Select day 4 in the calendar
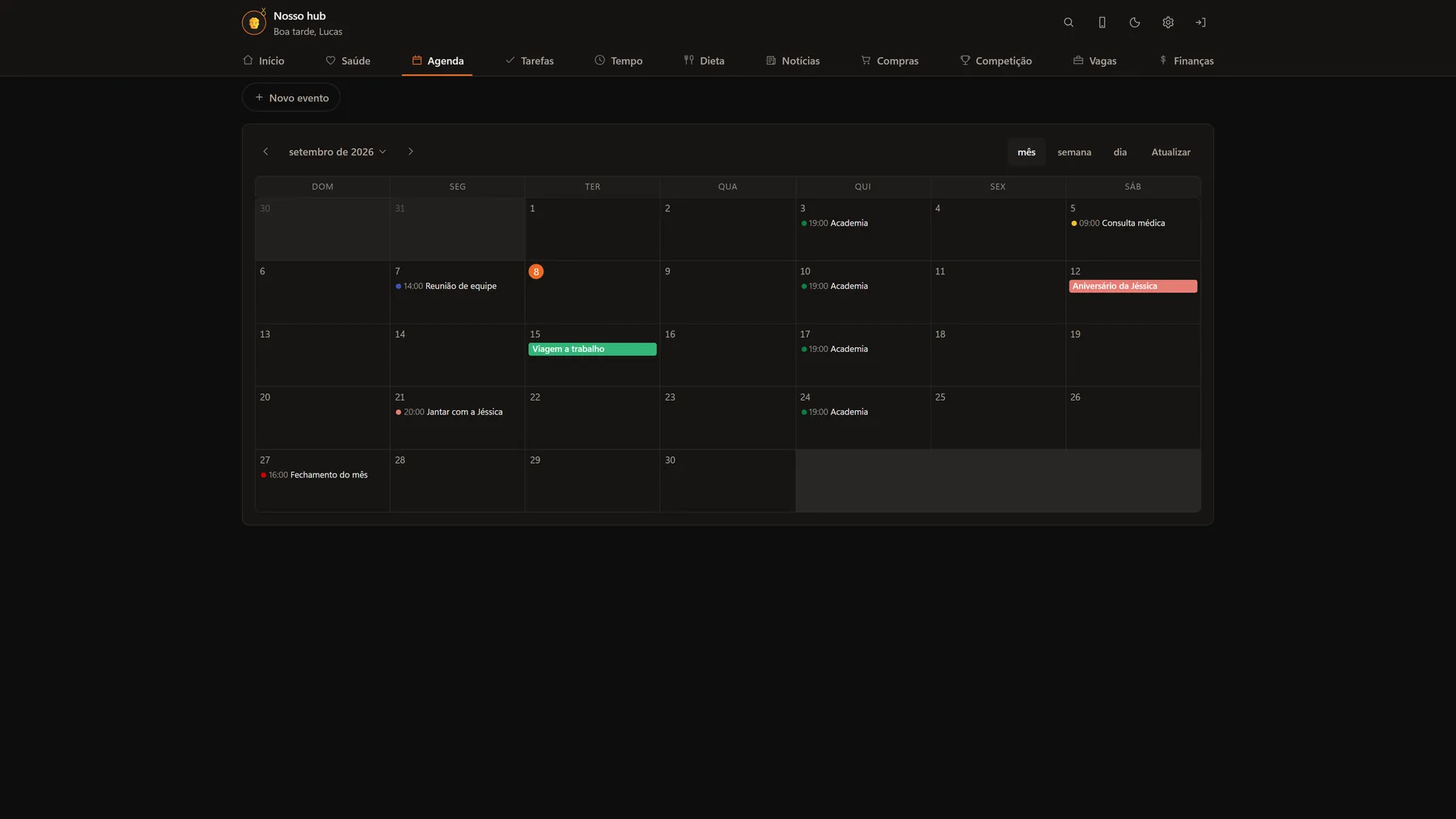This screenshot has width=1456, height=819. [997, 229]
